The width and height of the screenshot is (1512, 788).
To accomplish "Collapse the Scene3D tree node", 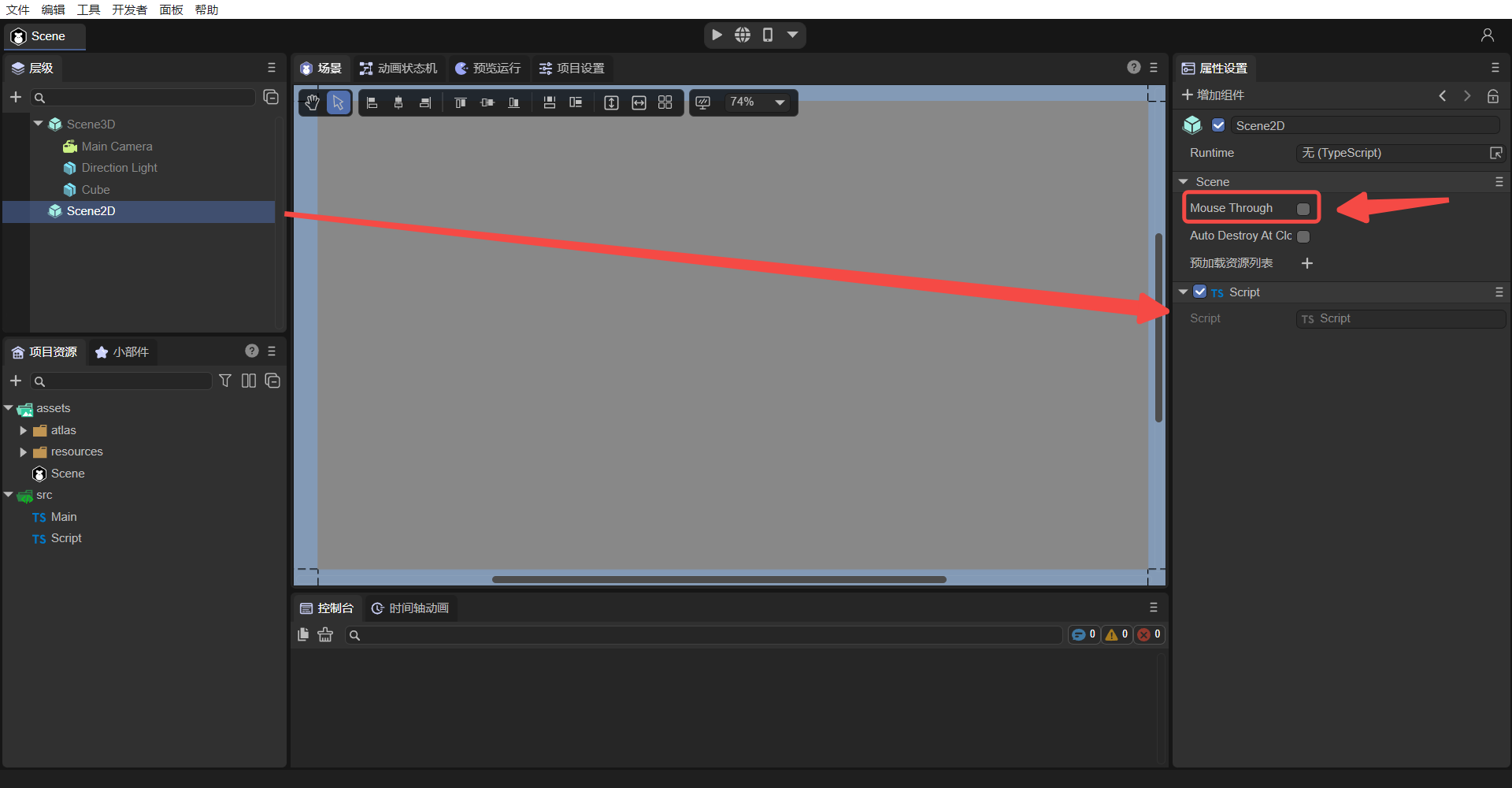I will tap(38, 124).
